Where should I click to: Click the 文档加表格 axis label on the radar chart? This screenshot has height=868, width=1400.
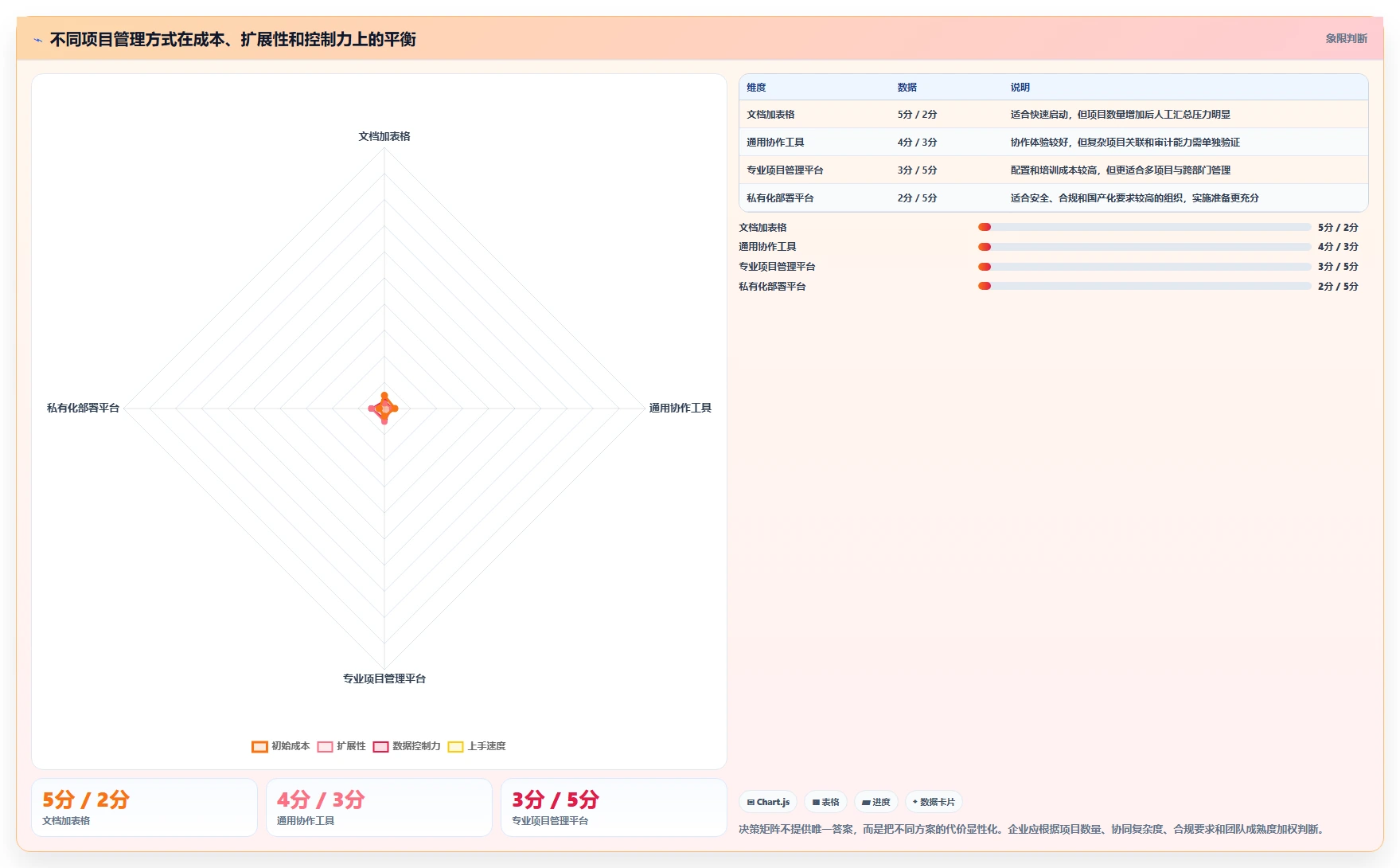coord(384,136)
